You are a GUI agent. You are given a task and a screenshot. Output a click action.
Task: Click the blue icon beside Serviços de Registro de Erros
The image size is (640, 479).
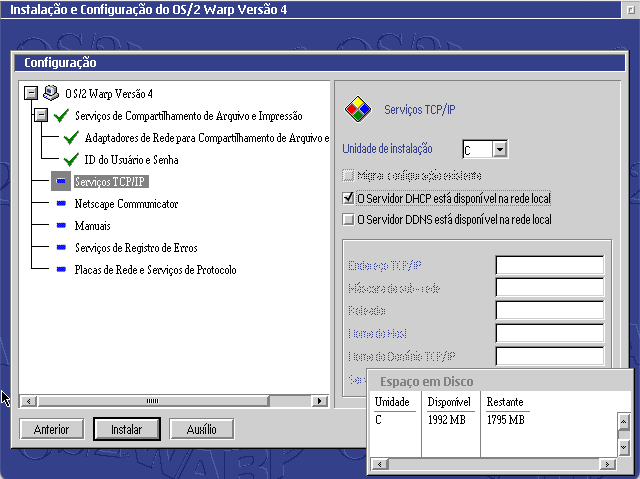[61, 248]
